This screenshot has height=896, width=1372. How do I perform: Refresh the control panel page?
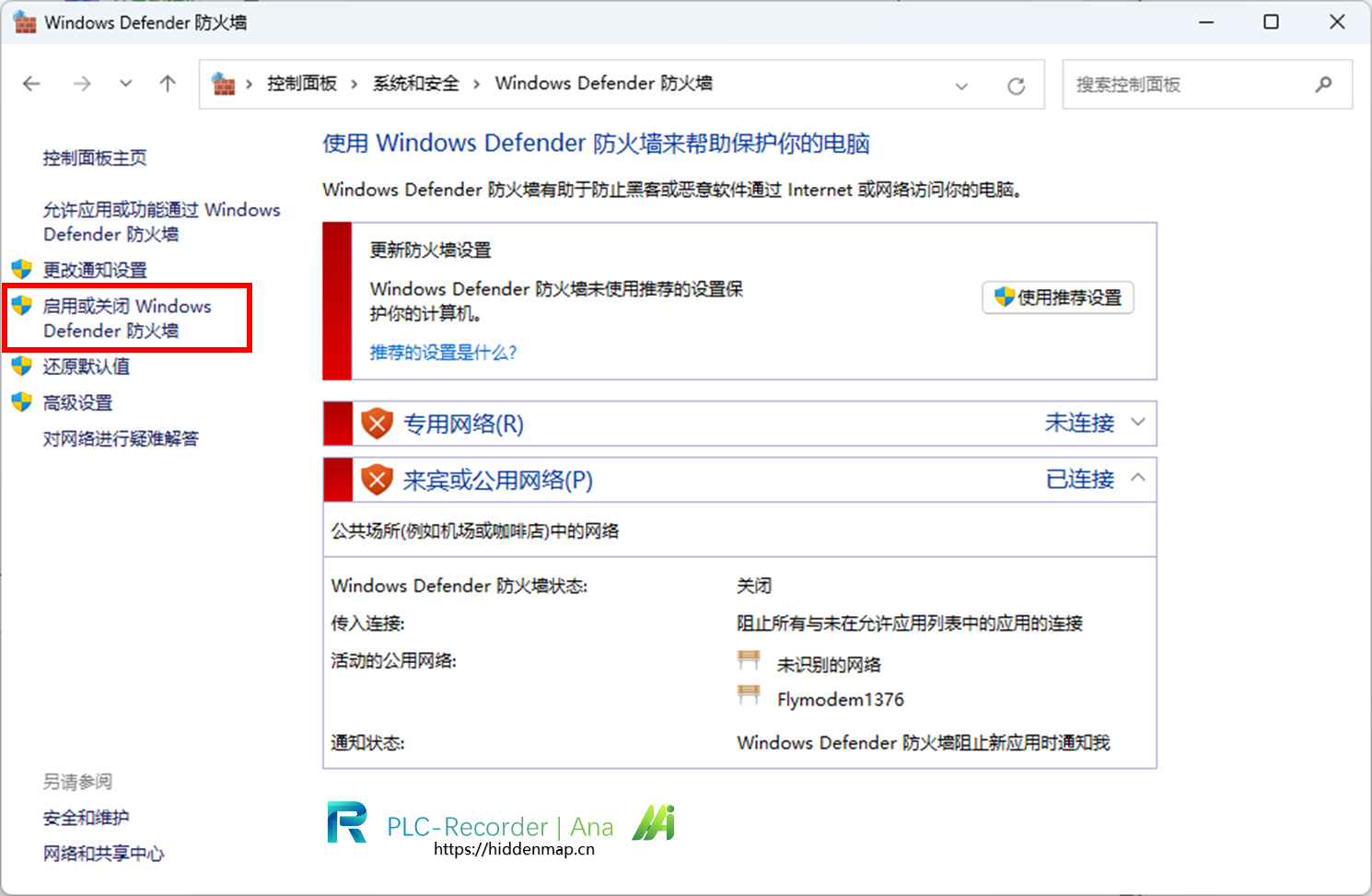point(1016,86)
